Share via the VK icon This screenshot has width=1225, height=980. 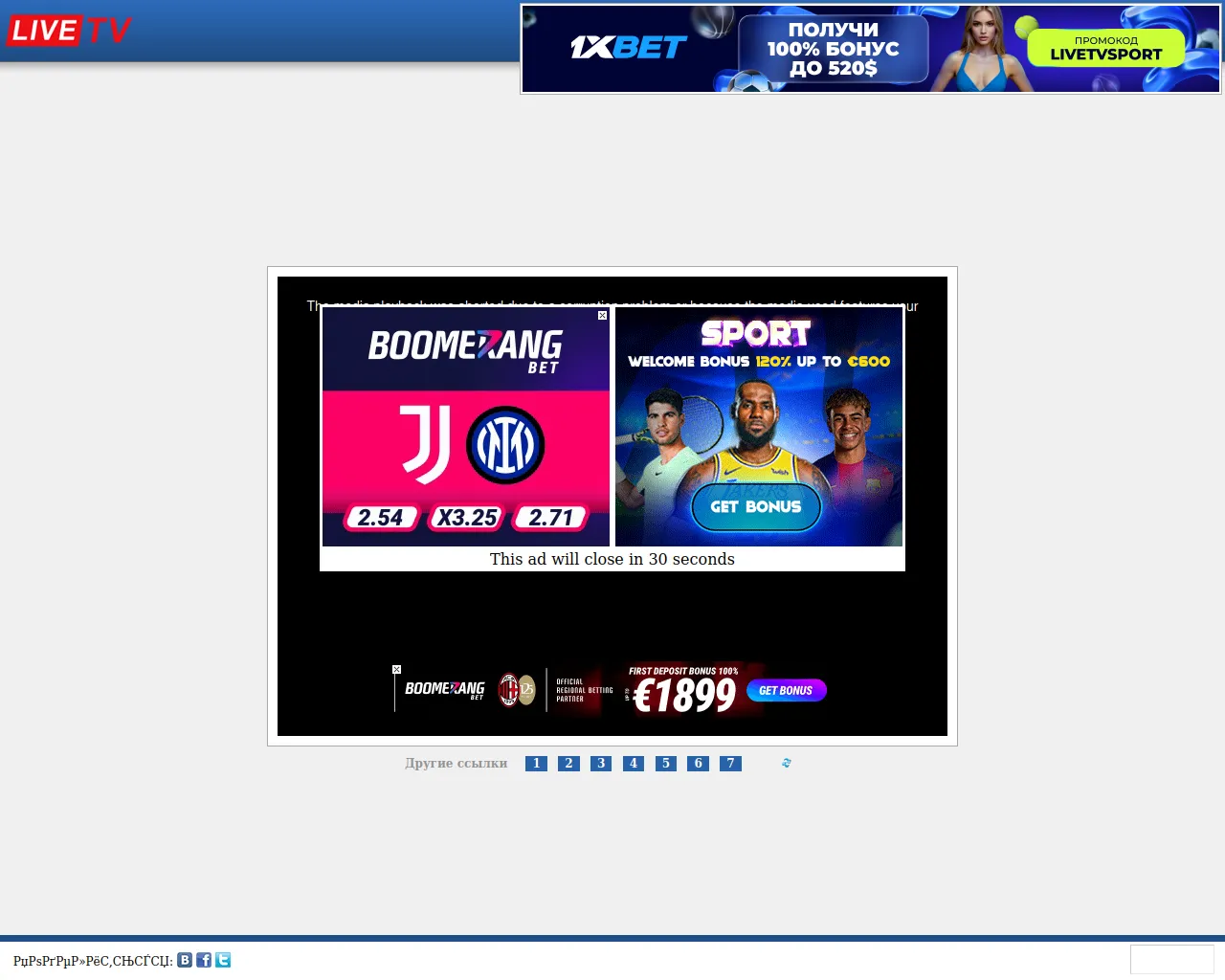185,960
